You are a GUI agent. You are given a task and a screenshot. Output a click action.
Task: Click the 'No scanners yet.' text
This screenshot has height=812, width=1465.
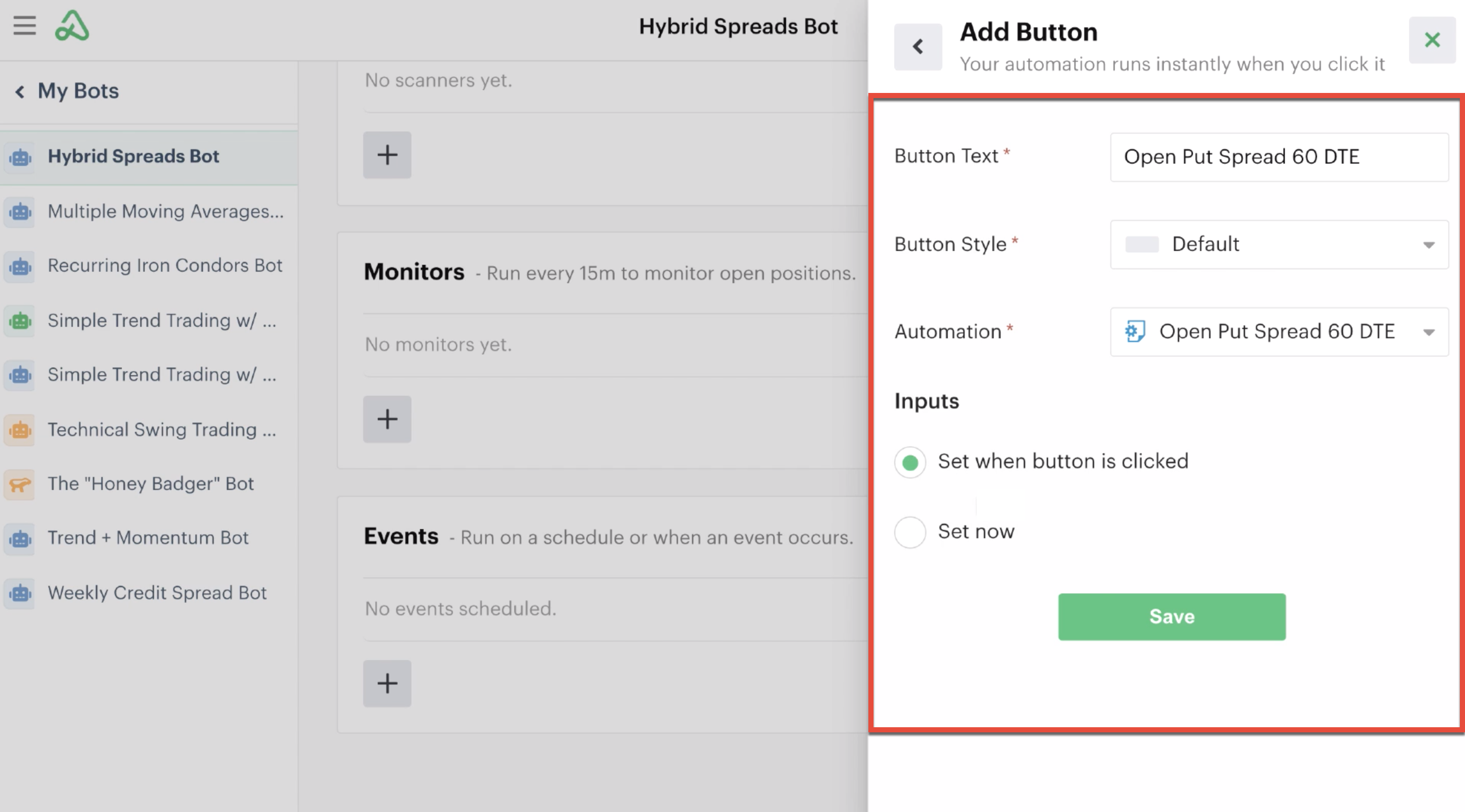438,80
